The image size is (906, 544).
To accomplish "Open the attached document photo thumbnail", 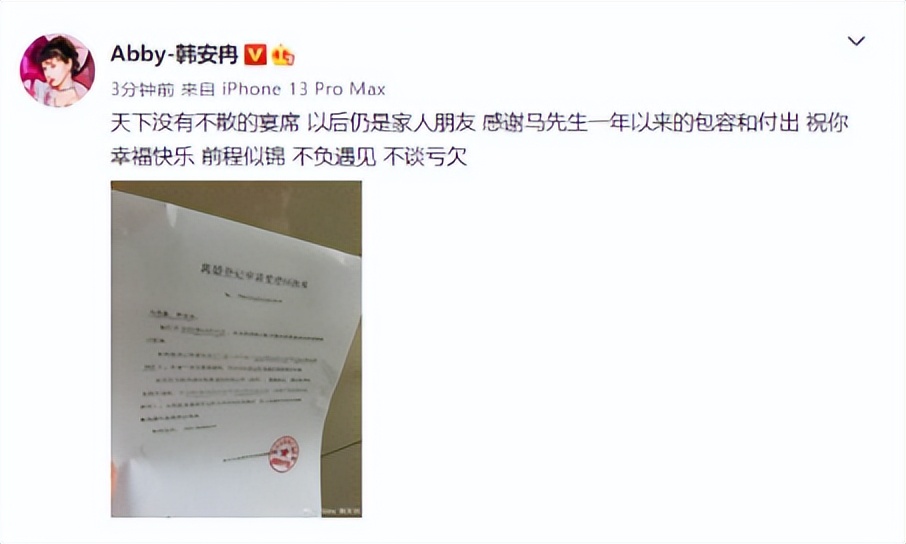I will 236,349.
